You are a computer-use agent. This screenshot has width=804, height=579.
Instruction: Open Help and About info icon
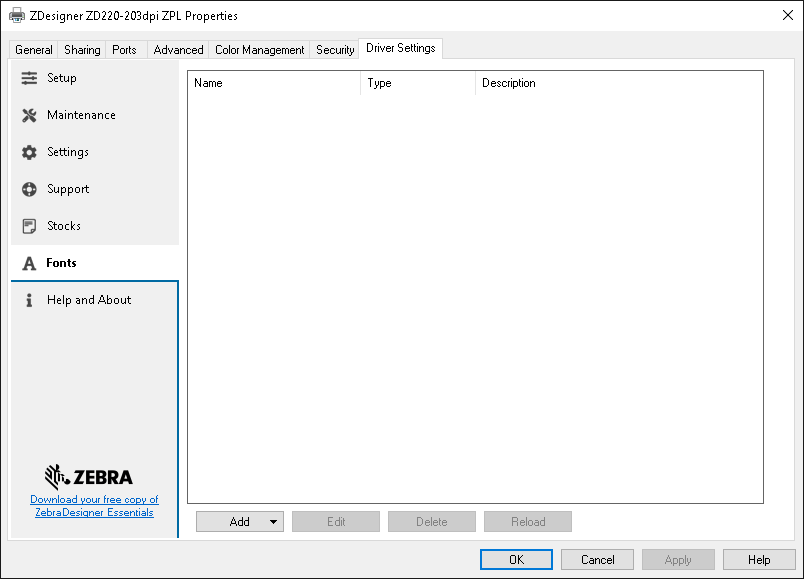[x=30, y=300]
